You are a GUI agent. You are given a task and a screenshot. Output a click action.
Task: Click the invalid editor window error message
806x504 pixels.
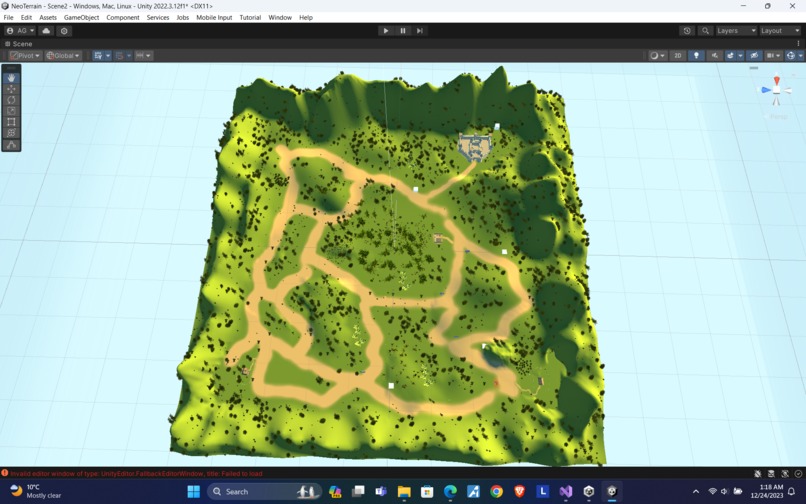coord(136,474)
